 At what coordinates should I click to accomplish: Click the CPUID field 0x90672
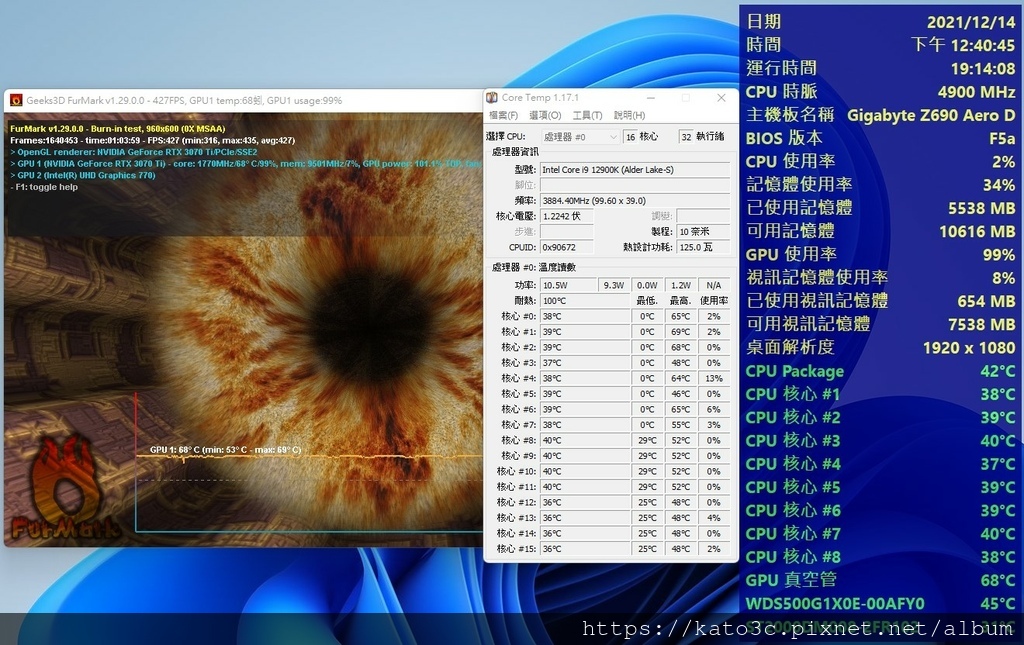pyautogui.click(x=567, y=247)
